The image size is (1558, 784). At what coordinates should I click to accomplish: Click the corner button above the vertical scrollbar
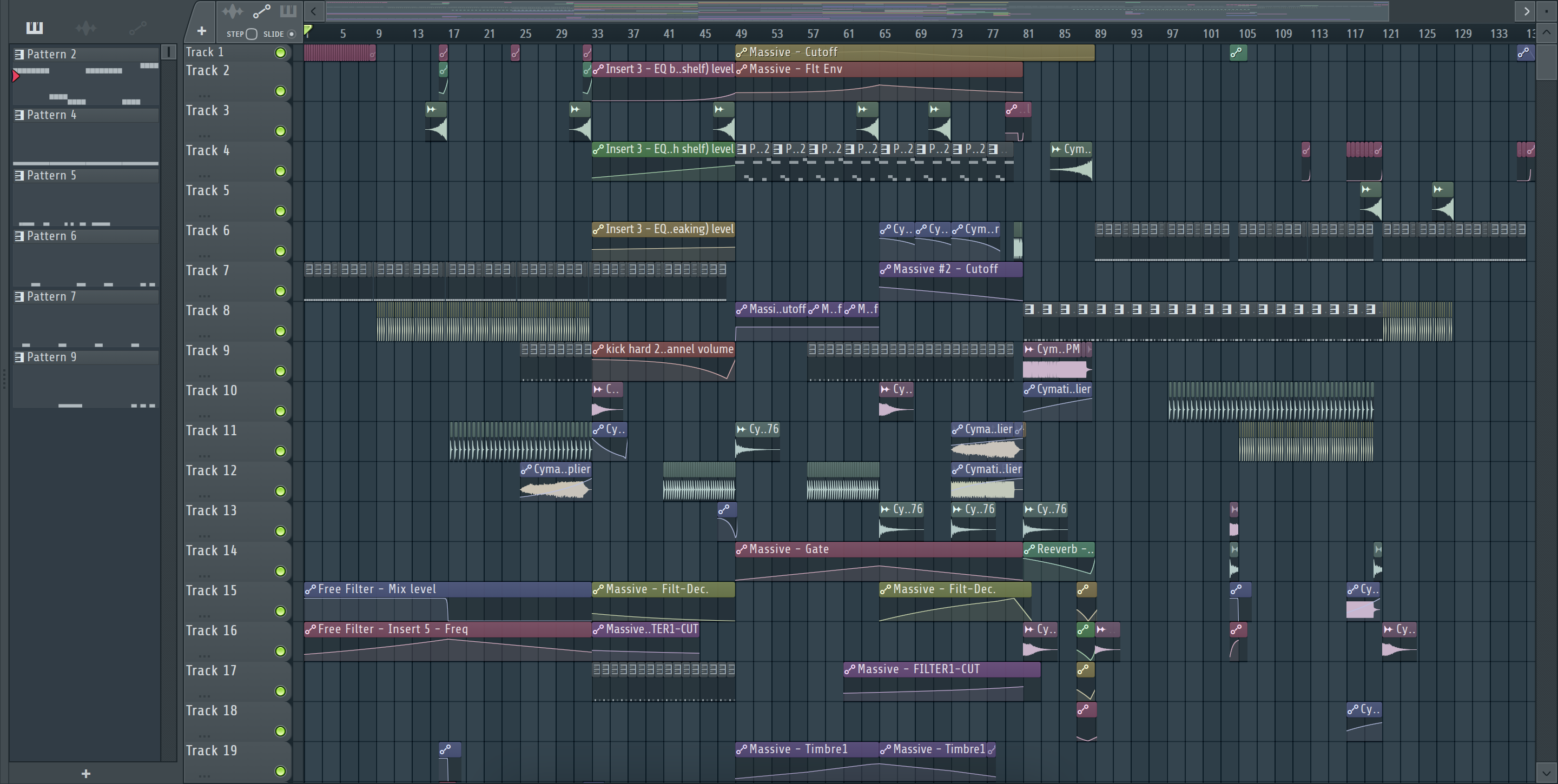pyautogui.click(x=1547, y=11)
